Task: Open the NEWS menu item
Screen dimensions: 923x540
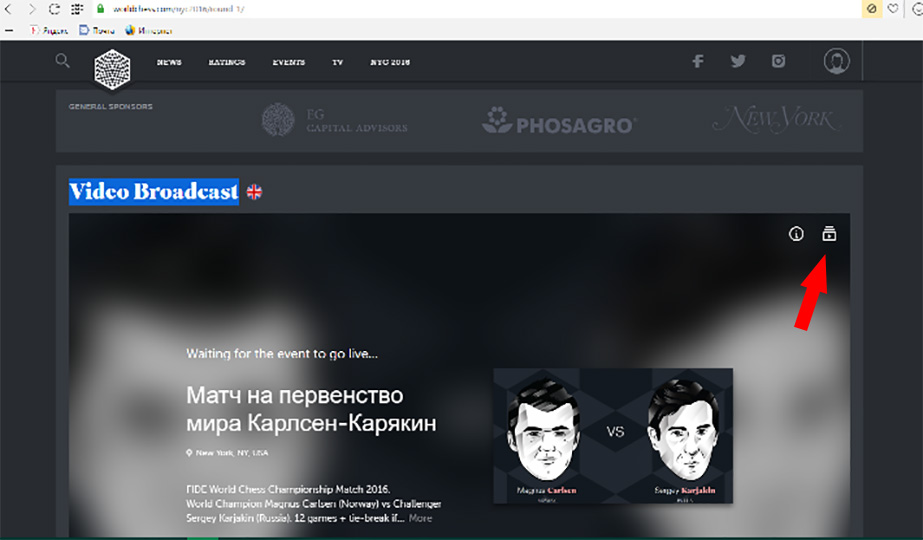Action: tap(169, 62)
